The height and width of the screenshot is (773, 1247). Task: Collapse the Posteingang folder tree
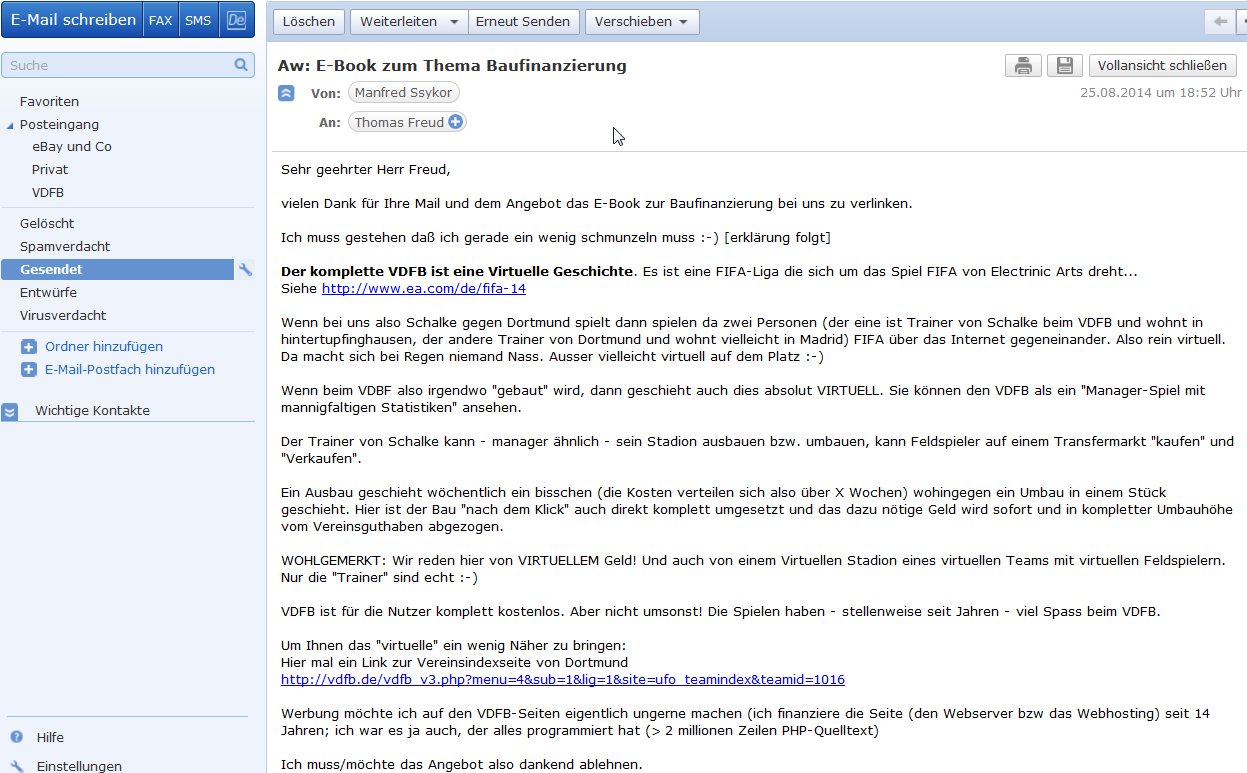pyautogui.click(x=11, y=125)
